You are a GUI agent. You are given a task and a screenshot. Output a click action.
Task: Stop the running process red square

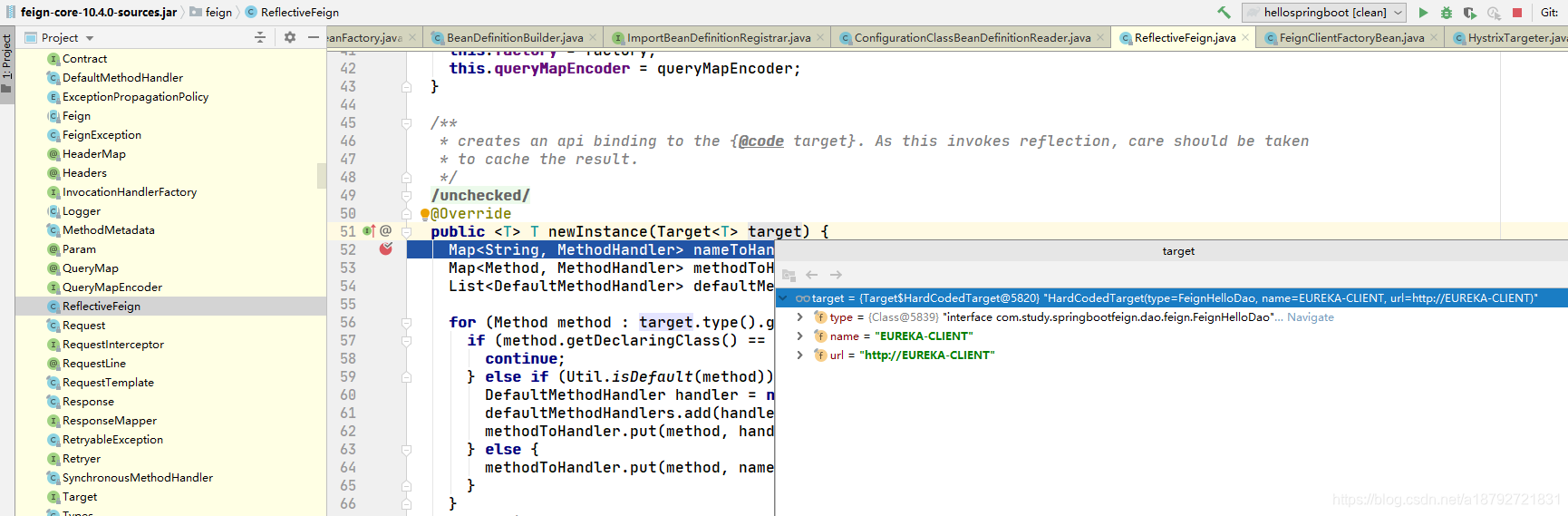(1517, 13)
